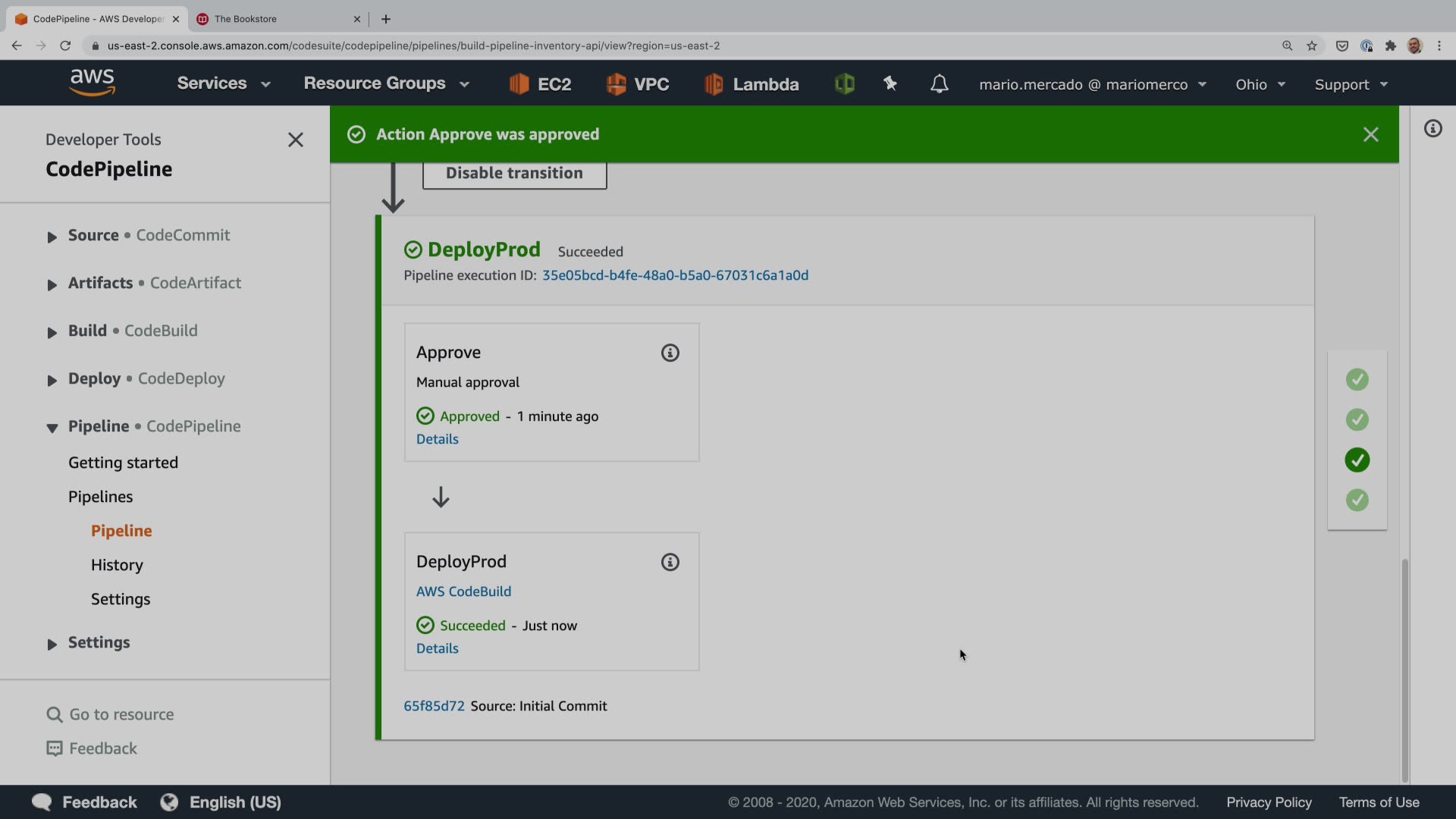Viewport: 1456px width, 819px height.
Task: Expand the Build CodeBuild section
Action: pos(52,332)
